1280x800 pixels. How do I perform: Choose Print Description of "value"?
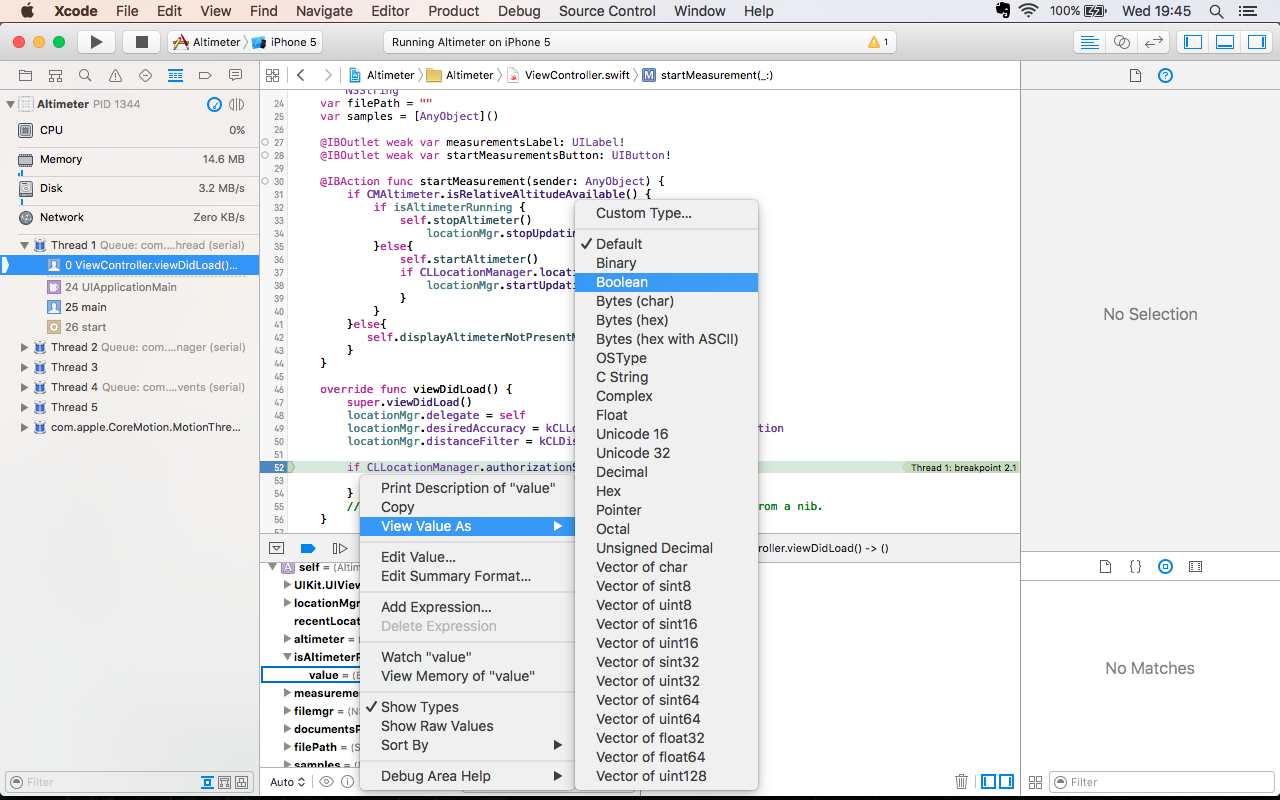pos(467,488)
